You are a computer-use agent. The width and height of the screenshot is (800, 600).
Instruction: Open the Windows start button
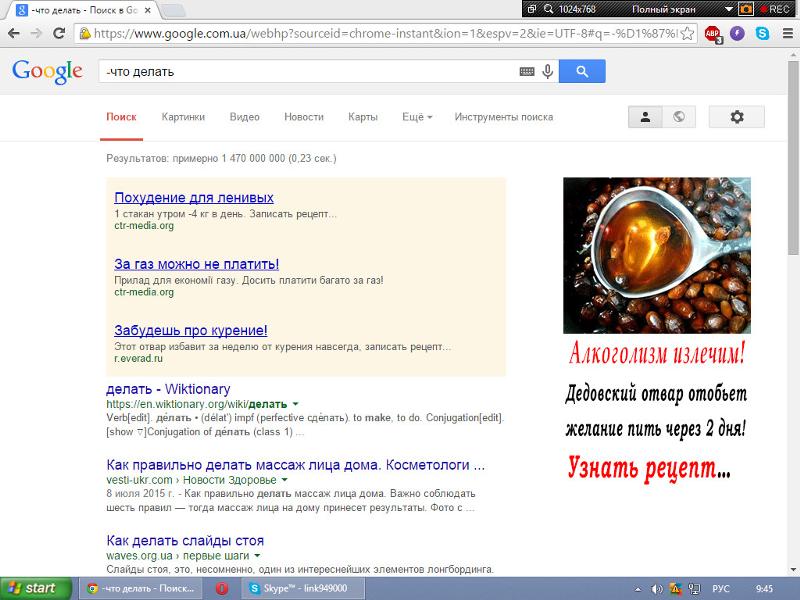[36, 588]
